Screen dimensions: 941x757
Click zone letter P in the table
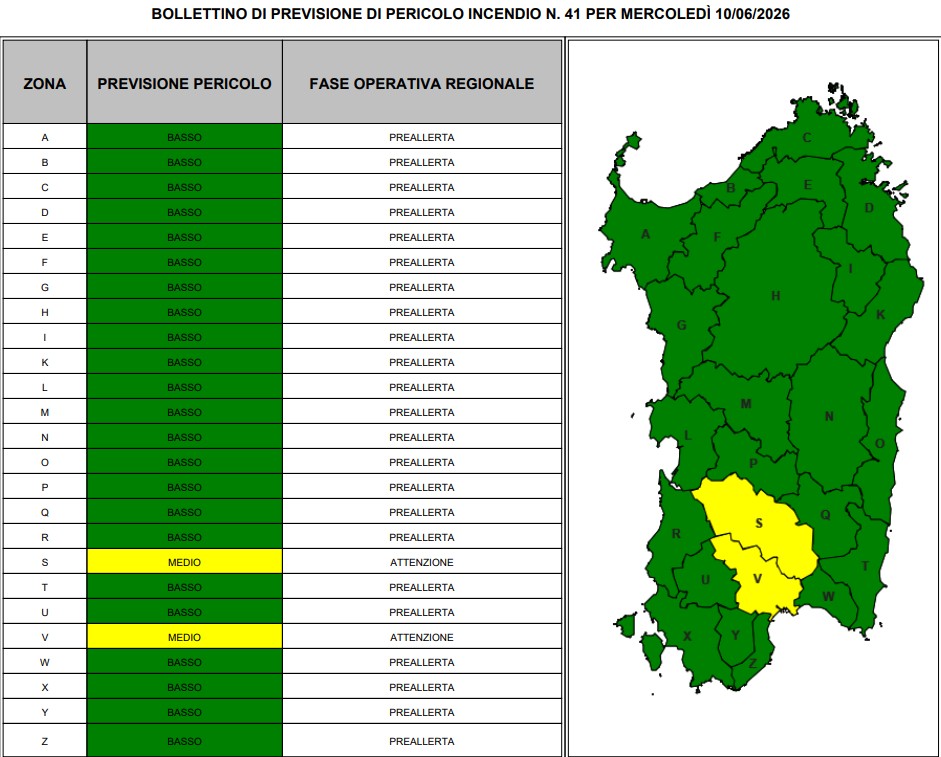pyautogui.click(x=45, y=487)
